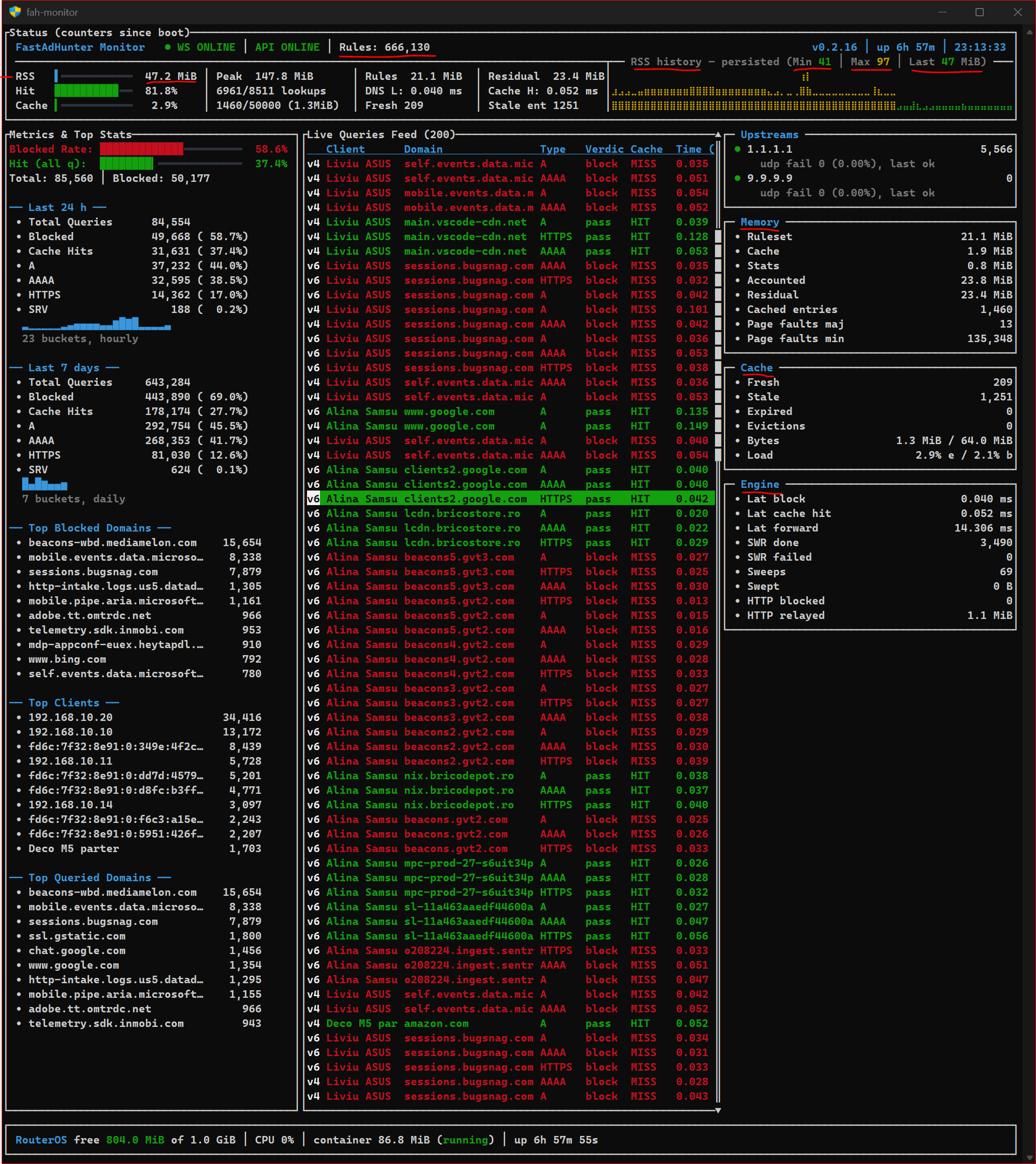The width and height of the screenshot is (1036, 1164).
Task: Click the fah-monitor shield icon in title bar
Action: pyautogui.click(x=15, y=12)
